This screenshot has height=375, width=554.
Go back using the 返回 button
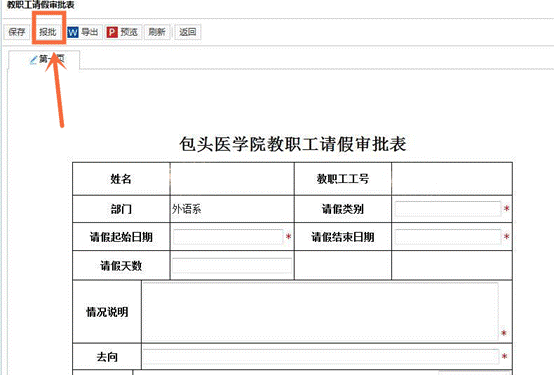click(188, 32)
